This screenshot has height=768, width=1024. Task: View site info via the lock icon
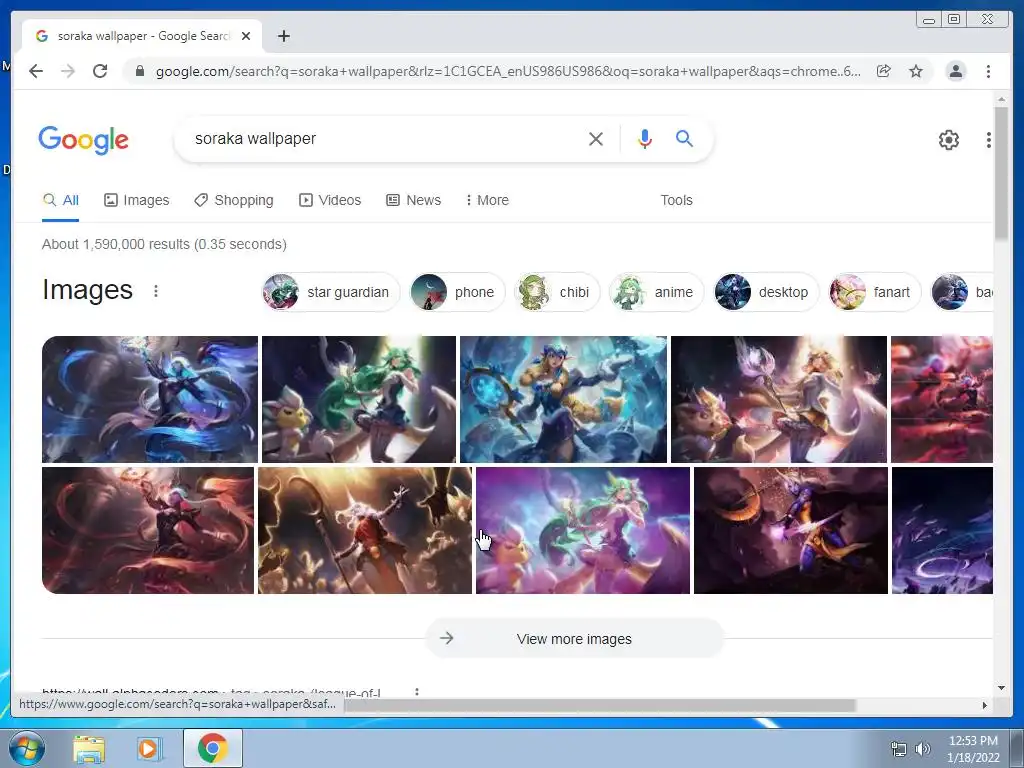tap(139, 71)
